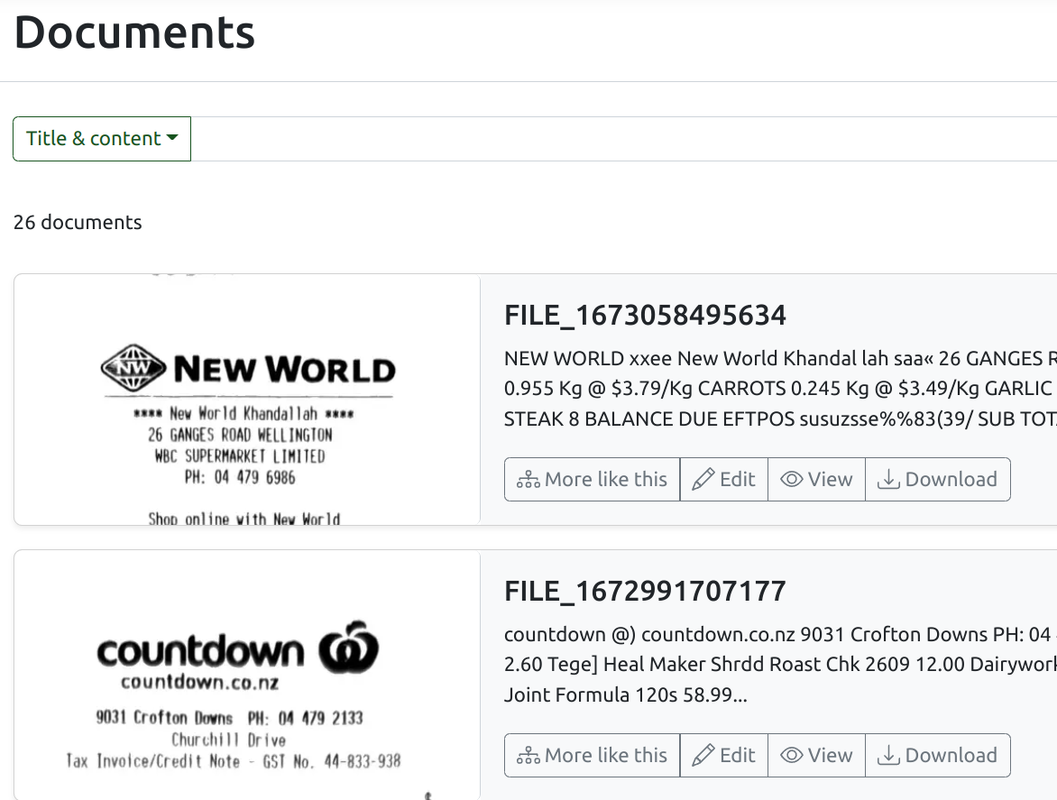
Task: Download document FILE_1672991707177
Action: (x=938, y=755)
